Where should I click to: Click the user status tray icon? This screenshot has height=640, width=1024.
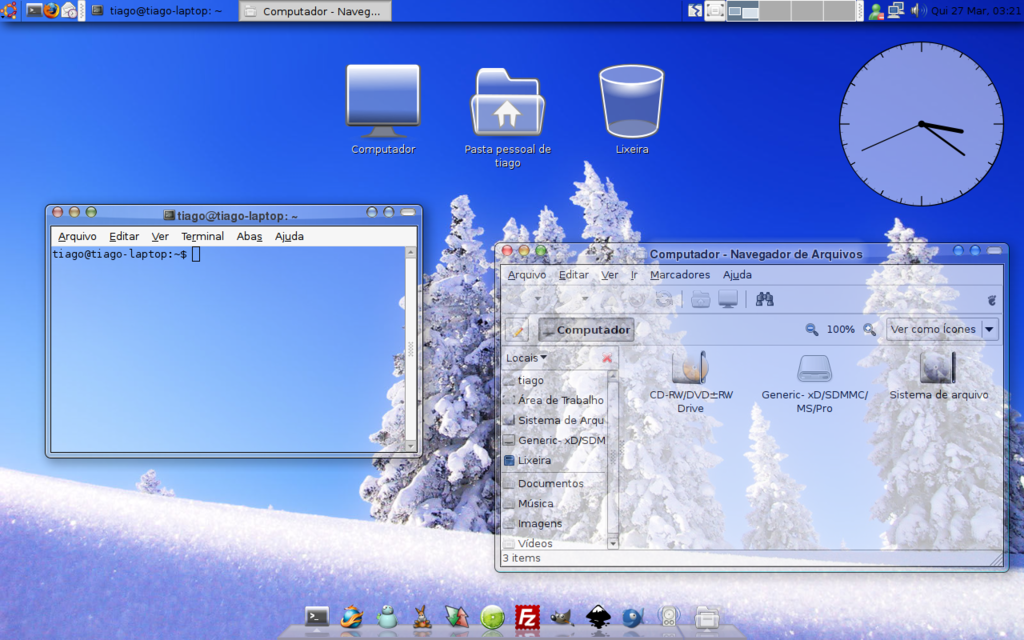click(x=876, y=11)
